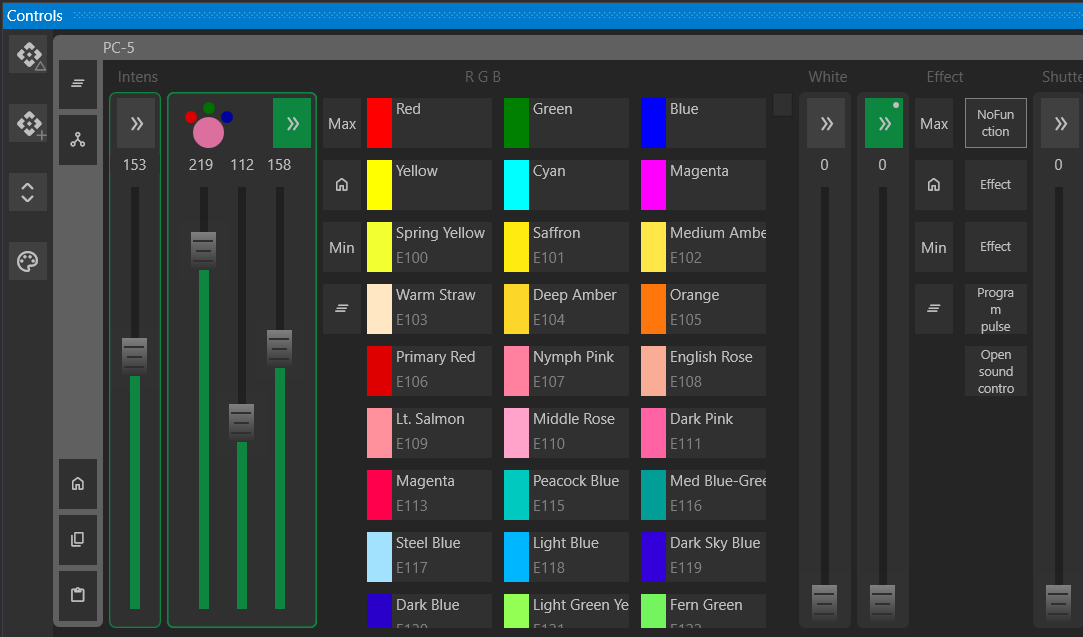Select Med Blue-Green E116 swatch
Screen dimensions: 1083x637
click(x=703, y=495)
